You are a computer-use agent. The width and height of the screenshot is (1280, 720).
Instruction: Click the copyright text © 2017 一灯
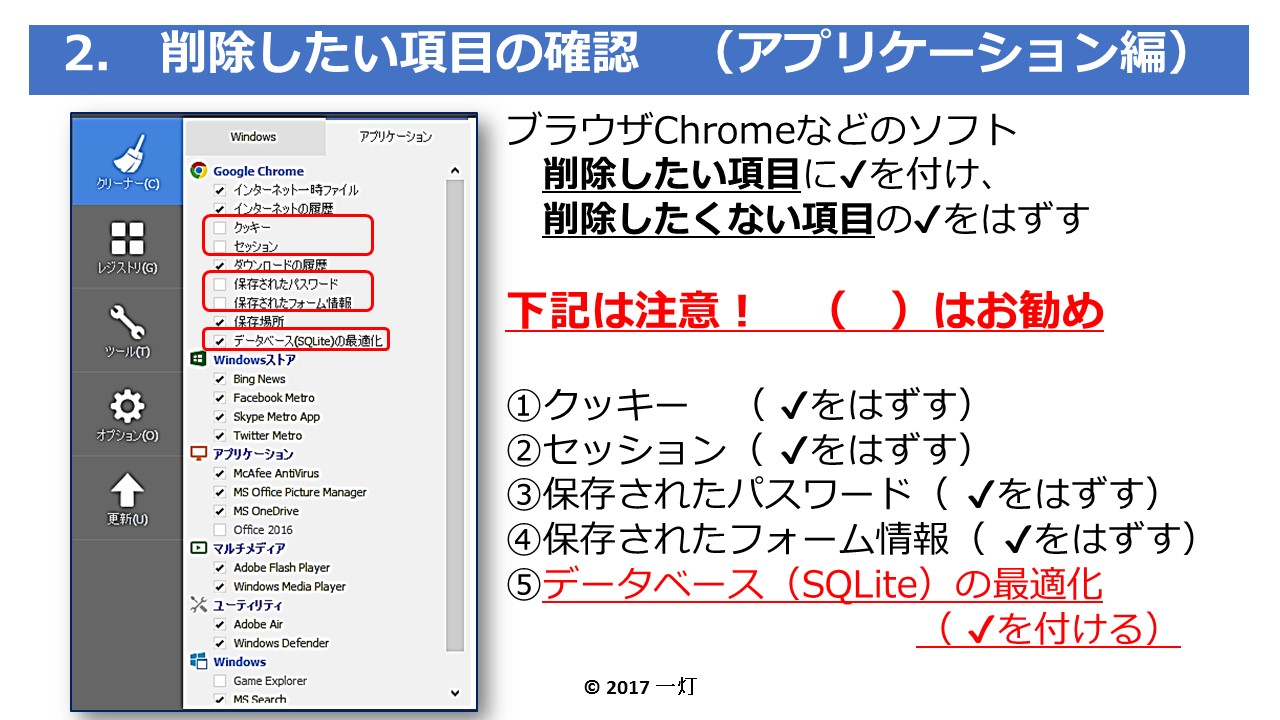(640, 688)
